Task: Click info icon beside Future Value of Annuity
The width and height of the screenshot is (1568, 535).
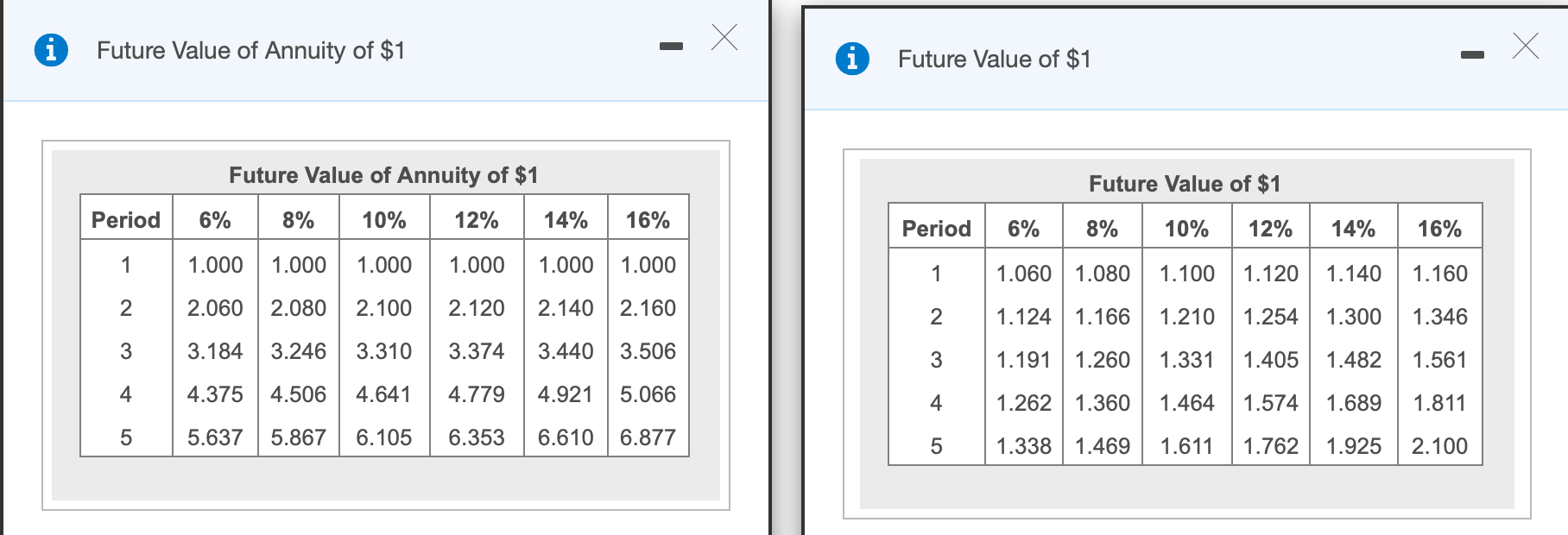Action: (x=51, y=50)
